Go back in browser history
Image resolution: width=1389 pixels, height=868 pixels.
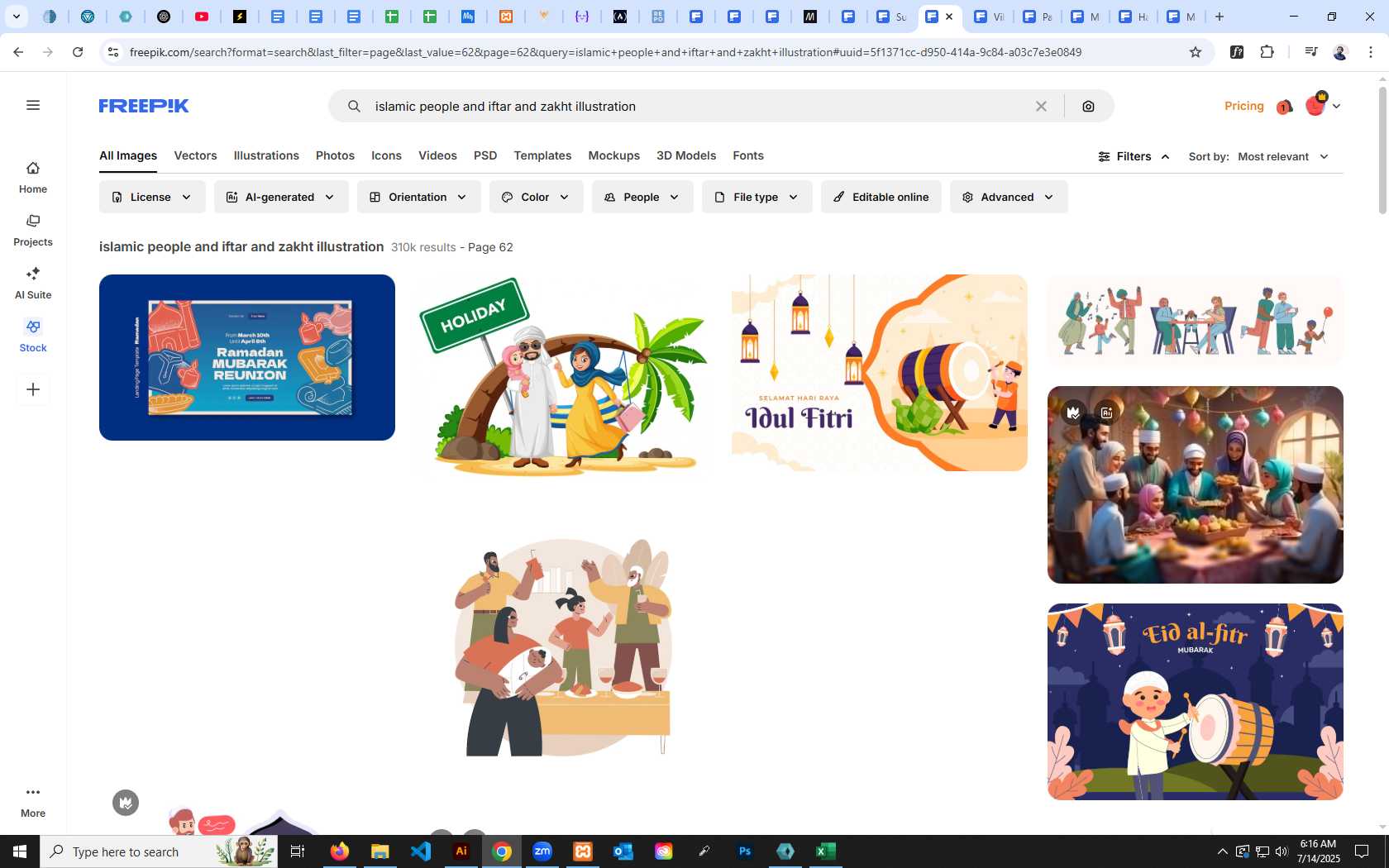pyautogui.click(x=18, y=52)
